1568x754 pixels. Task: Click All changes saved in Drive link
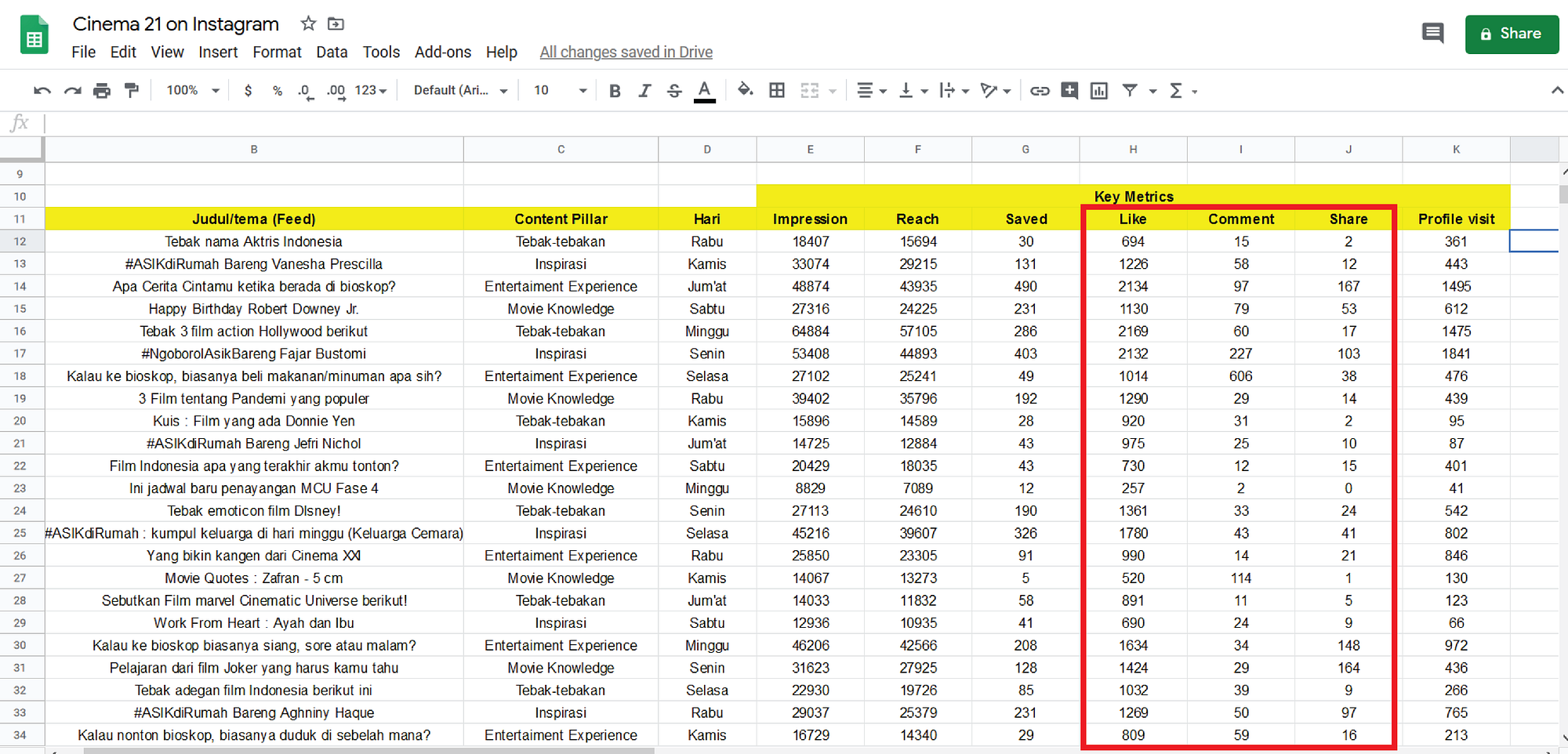[626, 53]
